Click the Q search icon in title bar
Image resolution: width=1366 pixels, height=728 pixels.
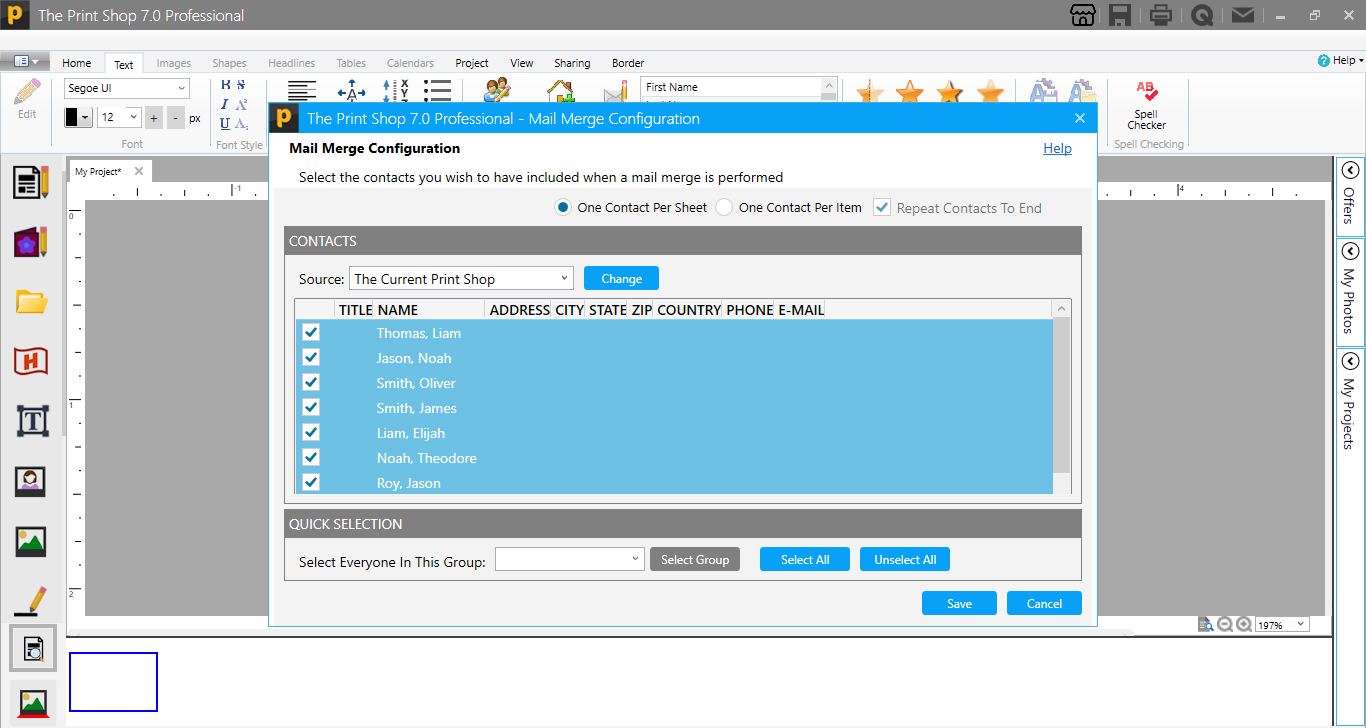tap(1202, 15)
